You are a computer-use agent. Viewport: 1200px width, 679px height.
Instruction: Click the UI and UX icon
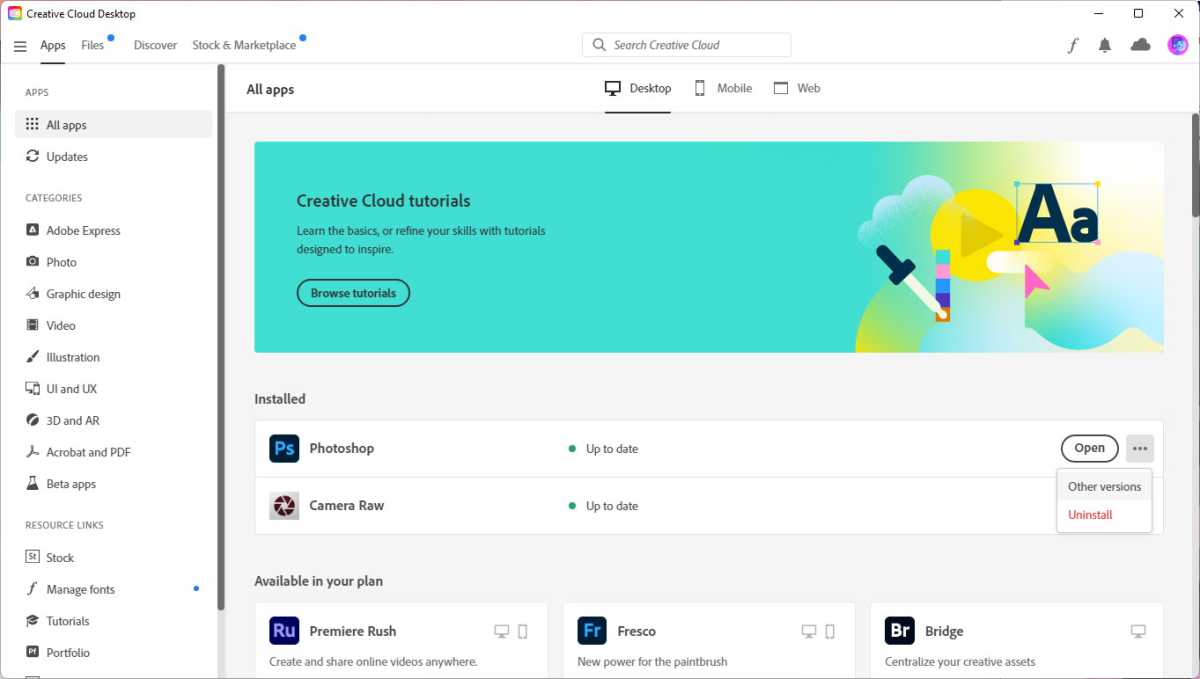[32, 389]
